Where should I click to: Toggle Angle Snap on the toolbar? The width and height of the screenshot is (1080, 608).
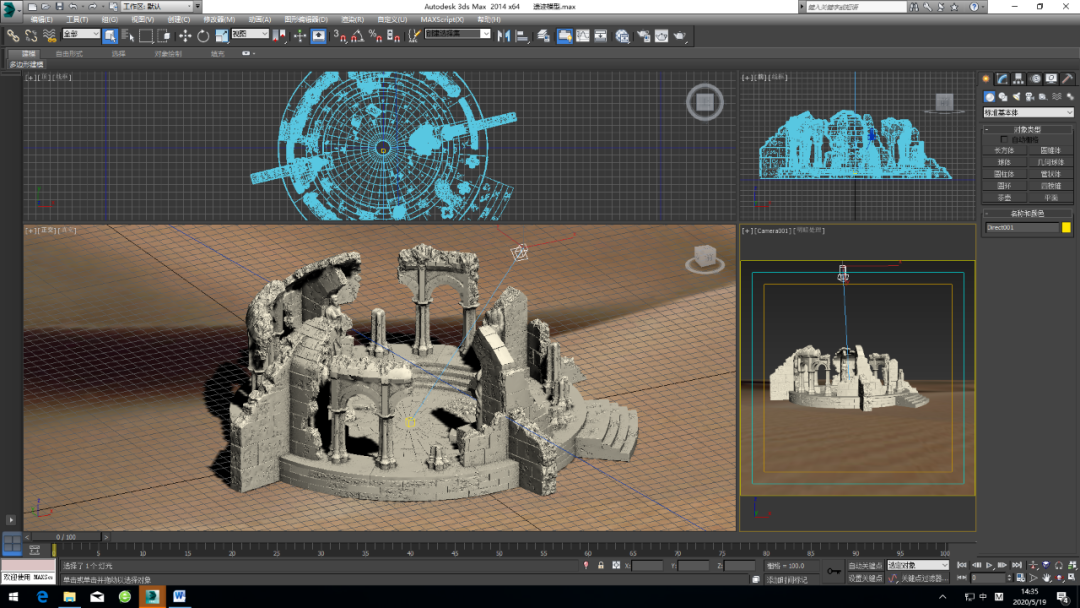(x=357, y=36)
